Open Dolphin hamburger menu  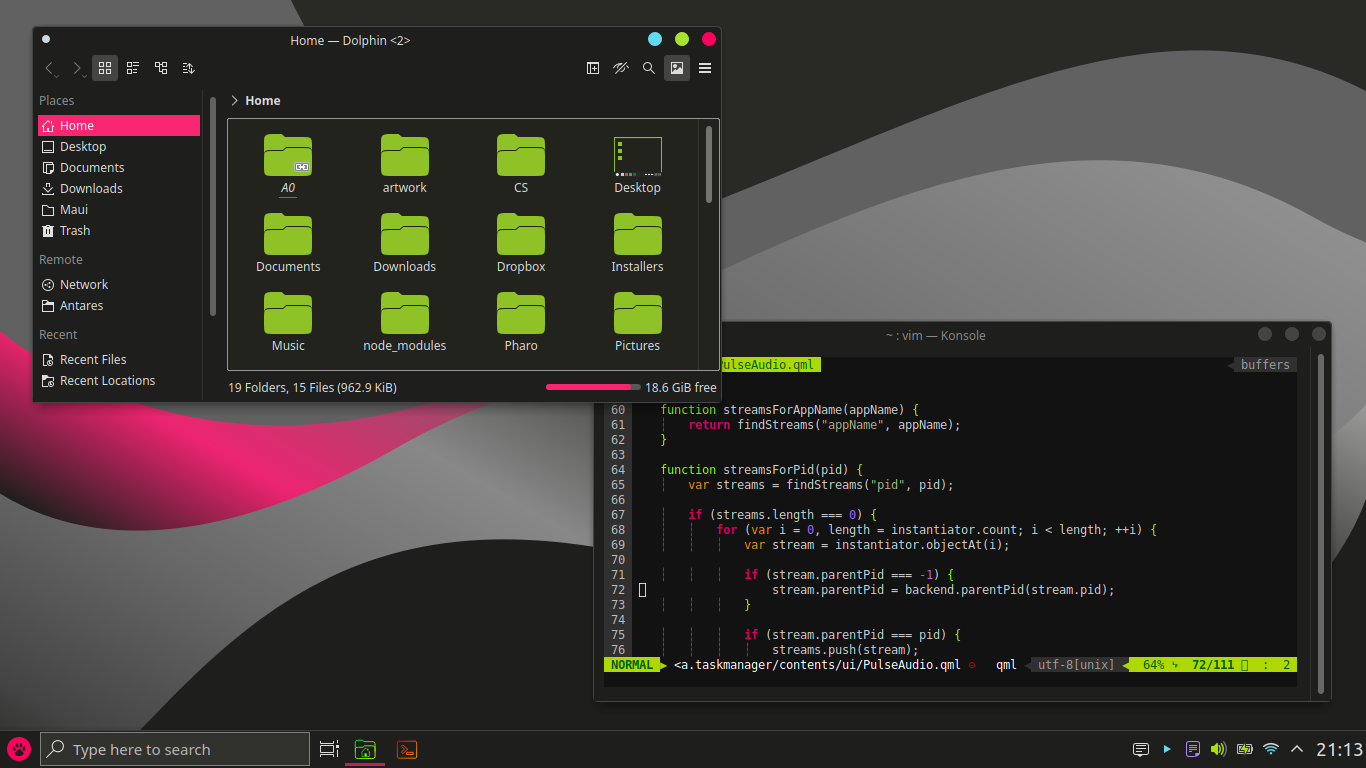[x=705, y=68]
